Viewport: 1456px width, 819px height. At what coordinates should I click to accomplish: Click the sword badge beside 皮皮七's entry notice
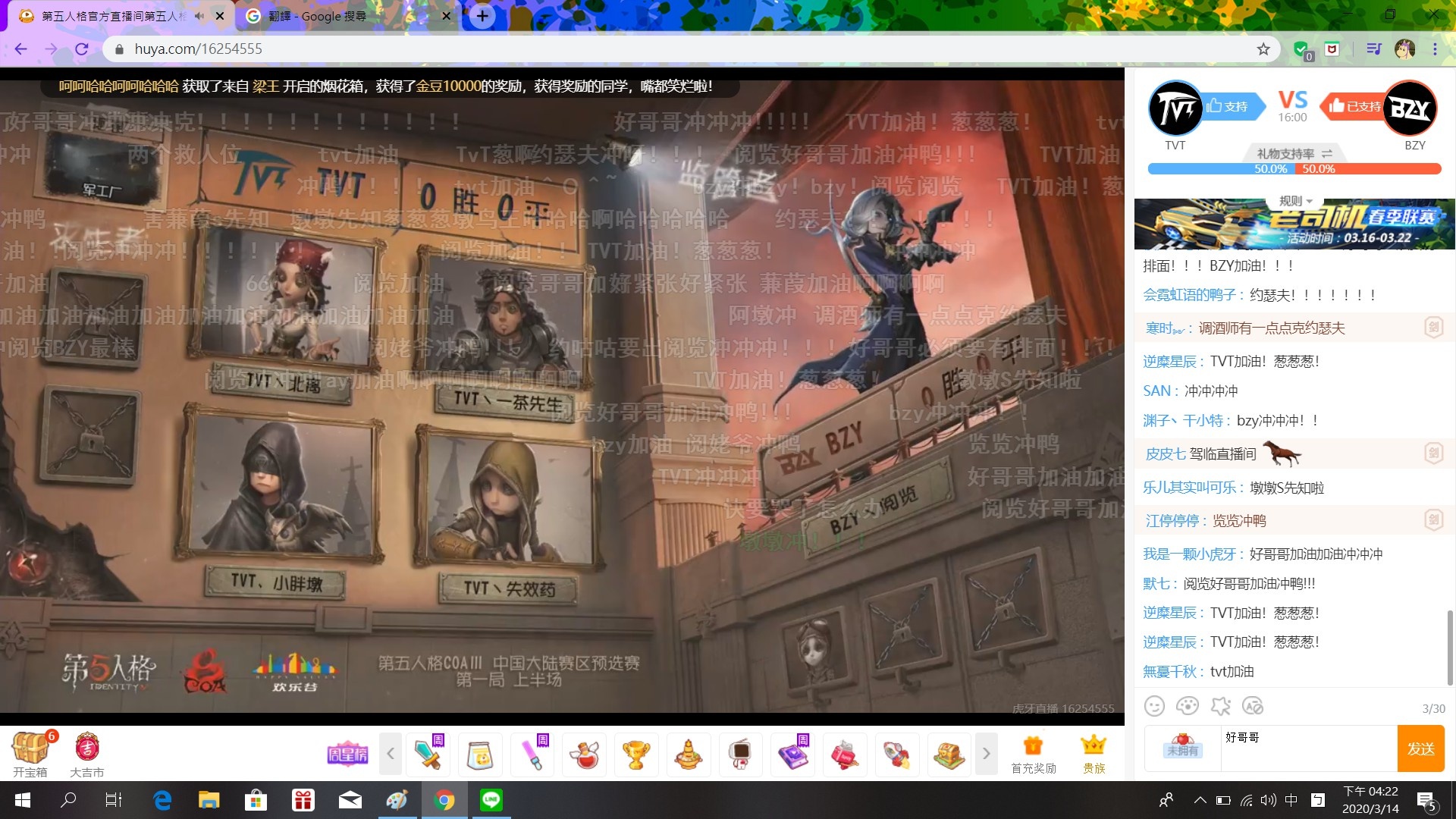[x=1432, y=453]
